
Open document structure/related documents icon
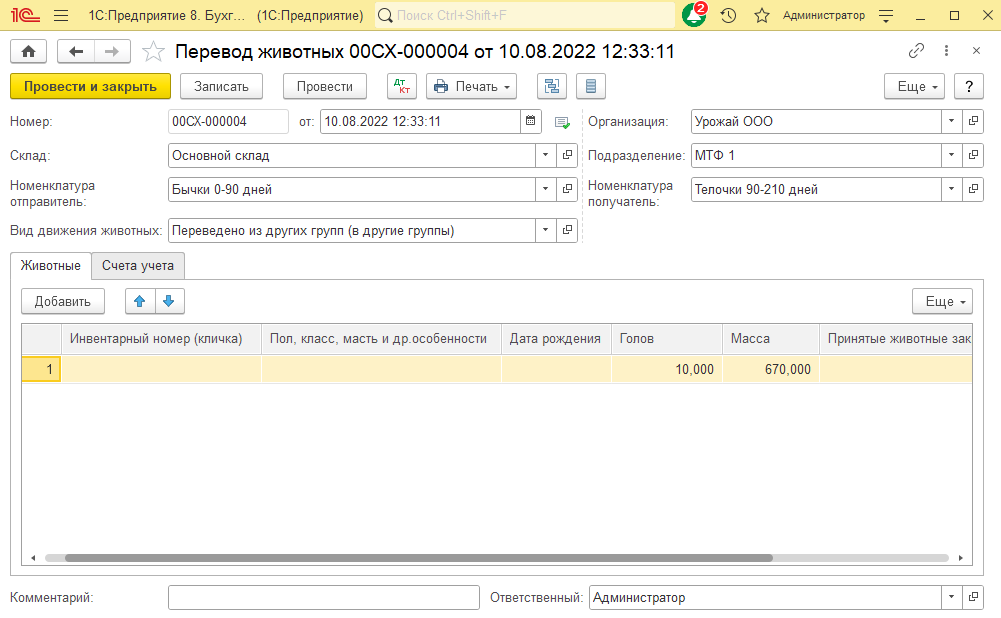552,86
